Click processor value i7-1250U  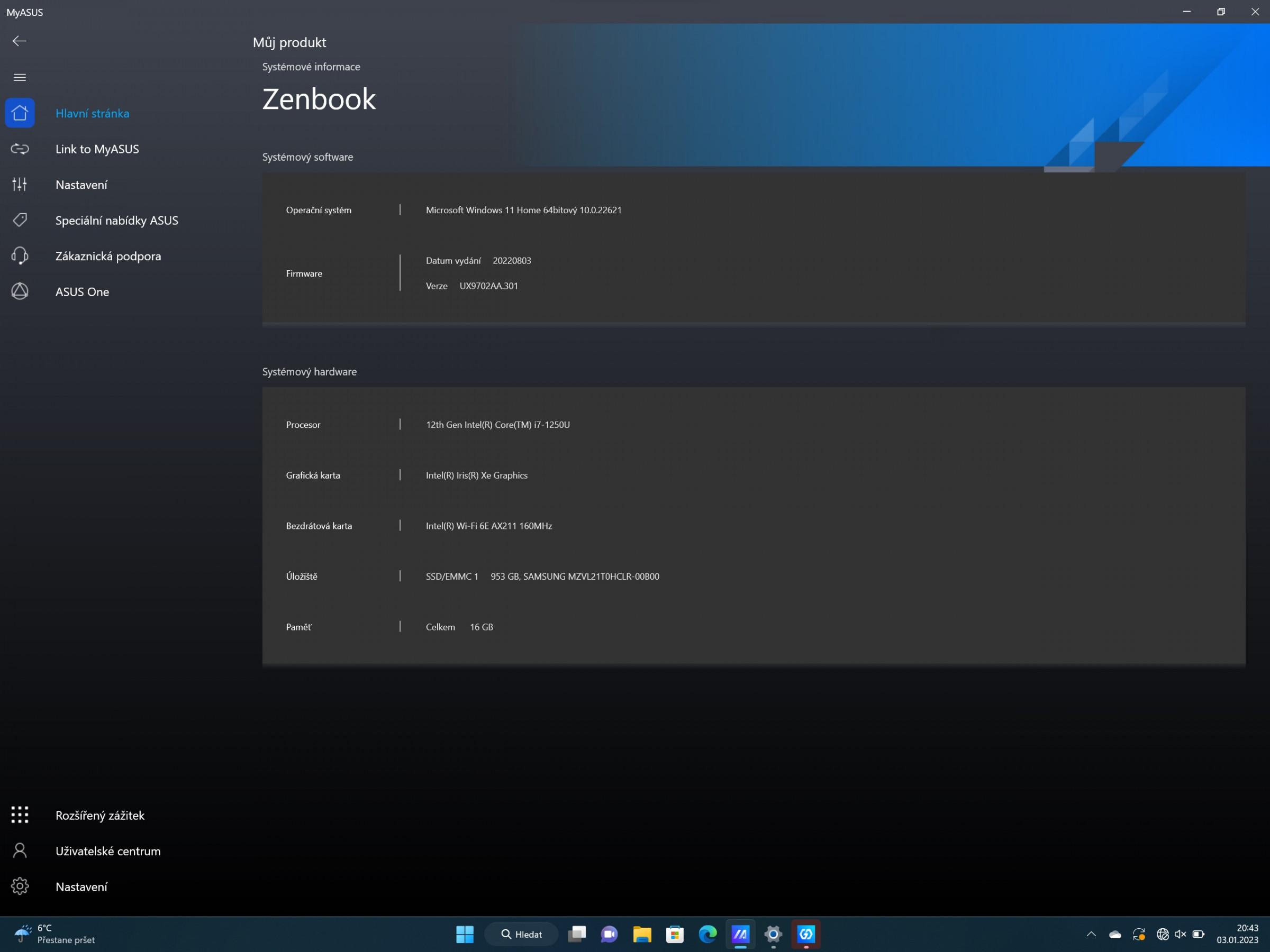click(x=498, y=425)
